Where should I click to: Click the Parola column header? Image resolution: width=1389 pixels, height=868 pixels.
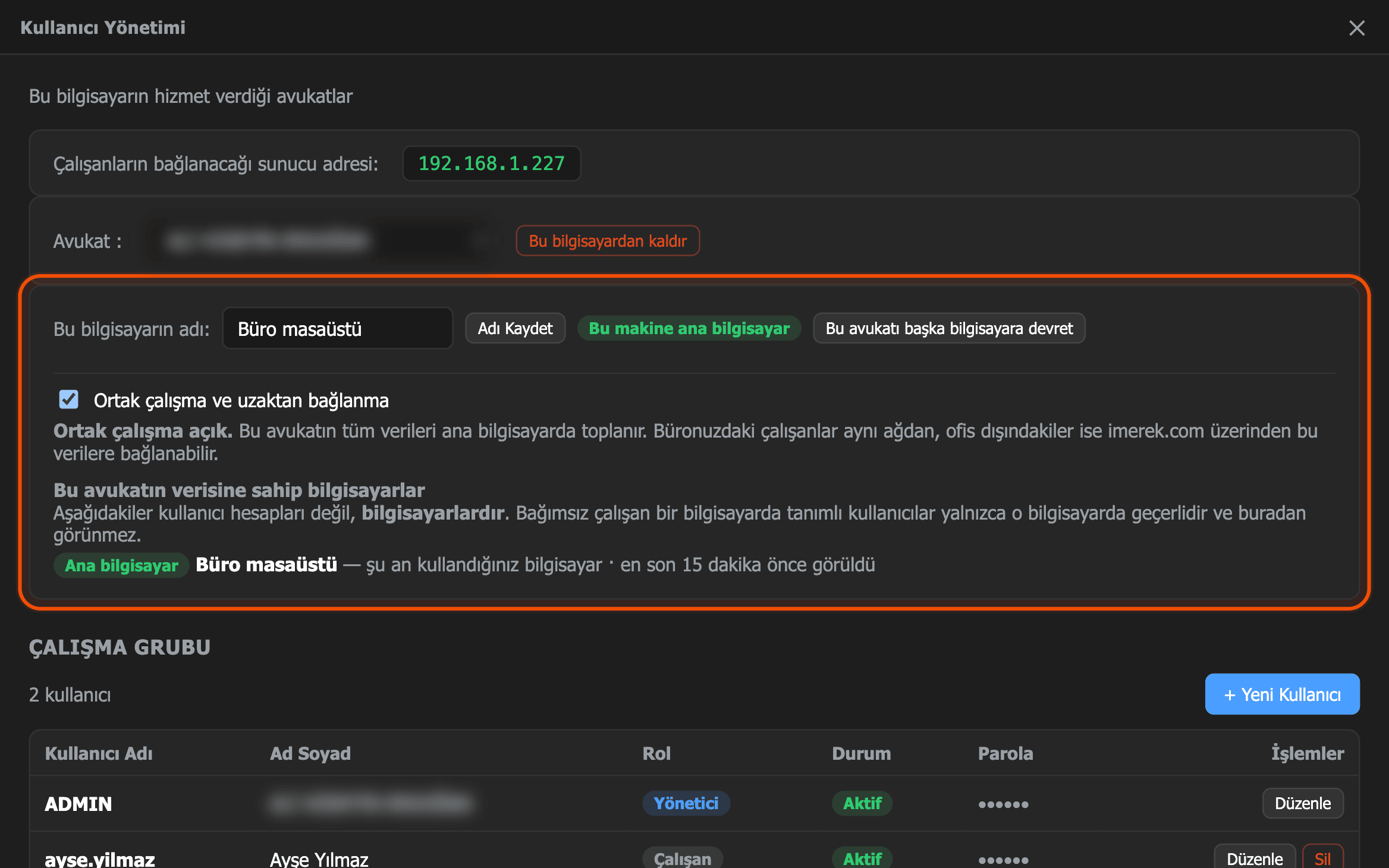[1005, 753]
